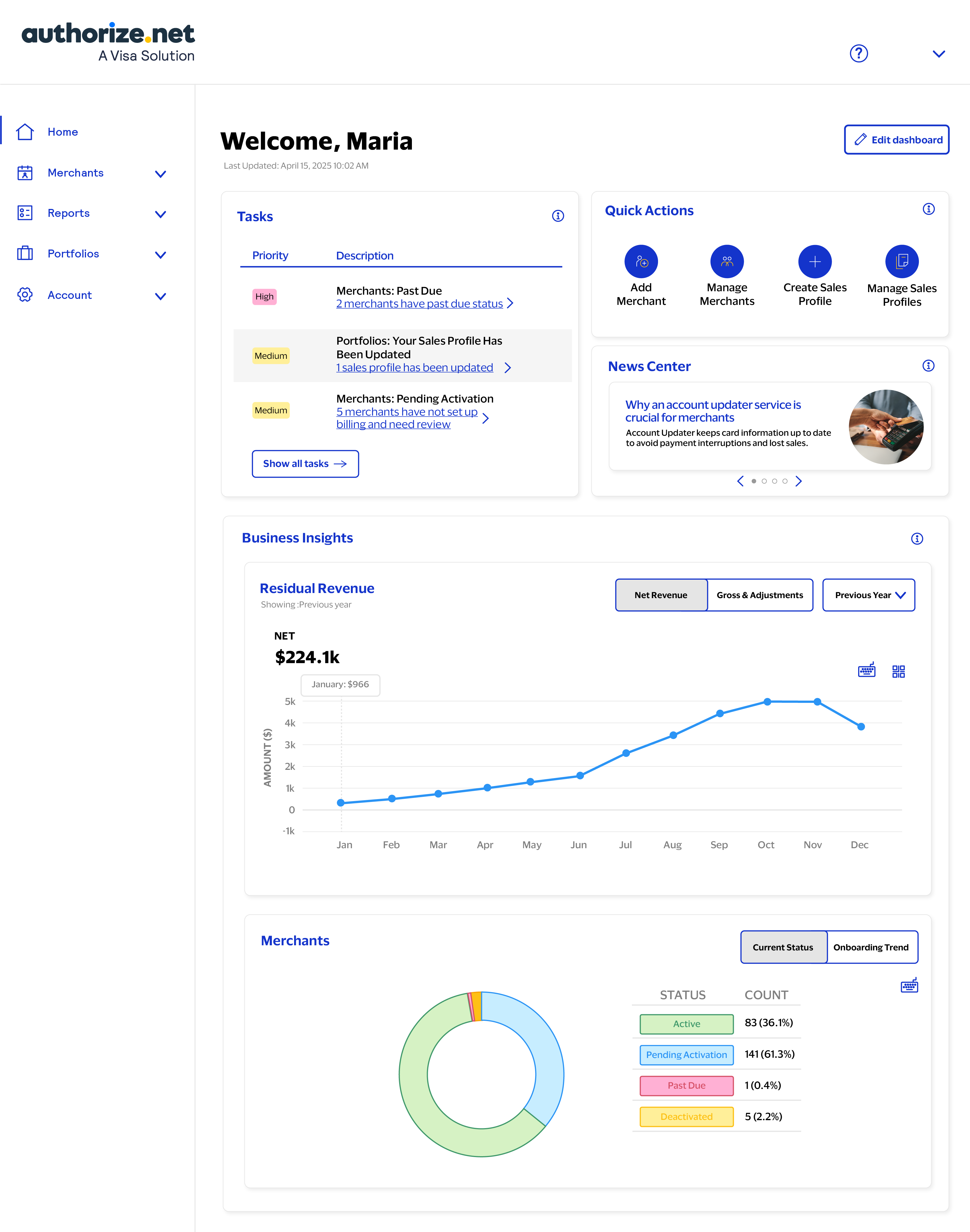Open the Previous Year dropdown
This screenshot has height=1232, width=970.
pos(868,595)
